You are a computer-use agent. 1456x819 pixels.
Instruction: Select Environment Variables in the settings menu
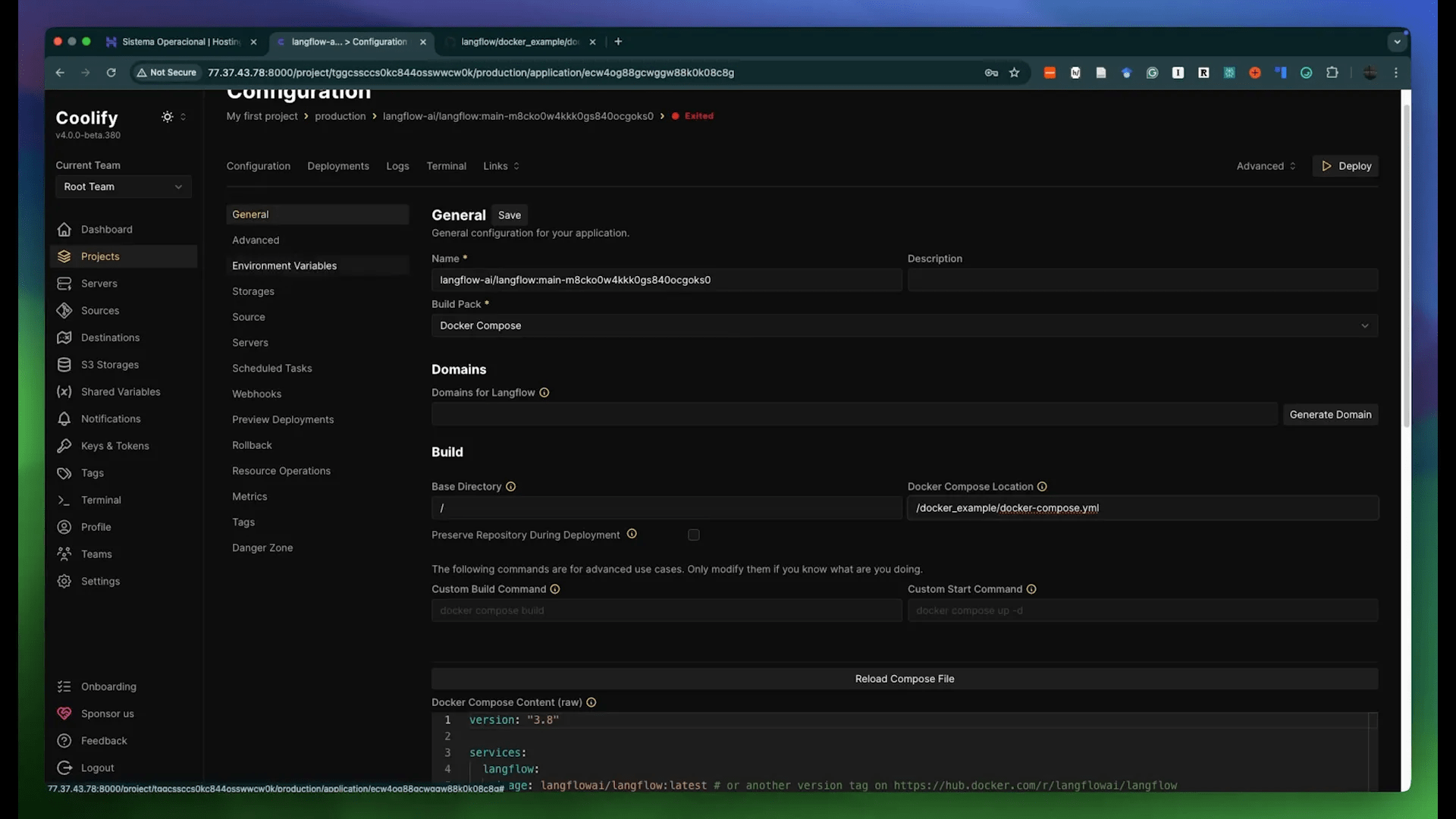point(317,265)
